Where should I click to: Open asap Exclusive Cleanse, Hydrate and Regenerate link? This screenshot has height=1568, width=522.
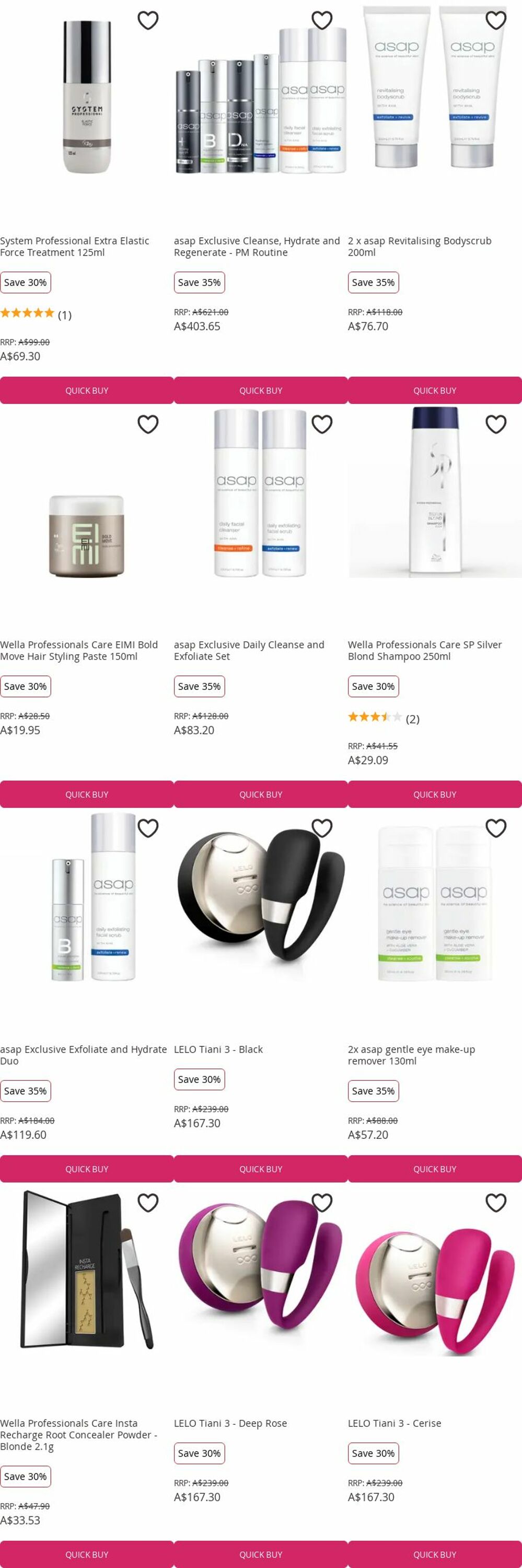pyautogui.click(x=257, y=247)
